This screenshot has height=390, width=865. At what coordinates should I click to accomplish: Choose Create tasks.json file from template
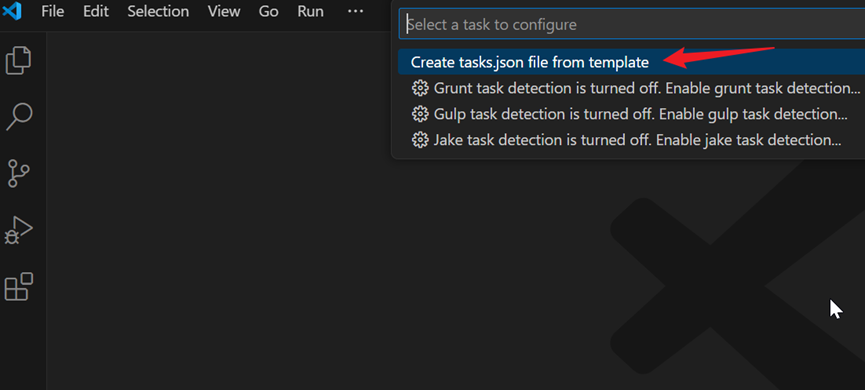coord(631,62)
